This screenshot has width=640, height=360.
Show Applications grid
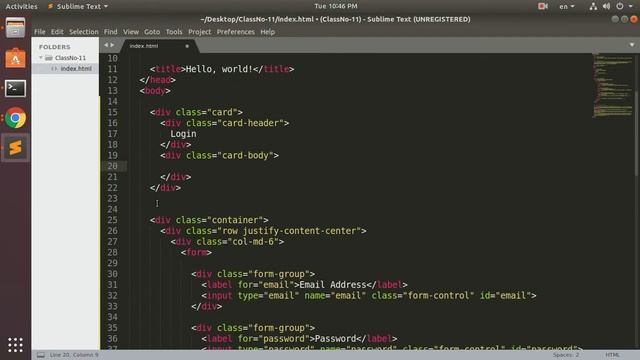(x=16, y=345)
